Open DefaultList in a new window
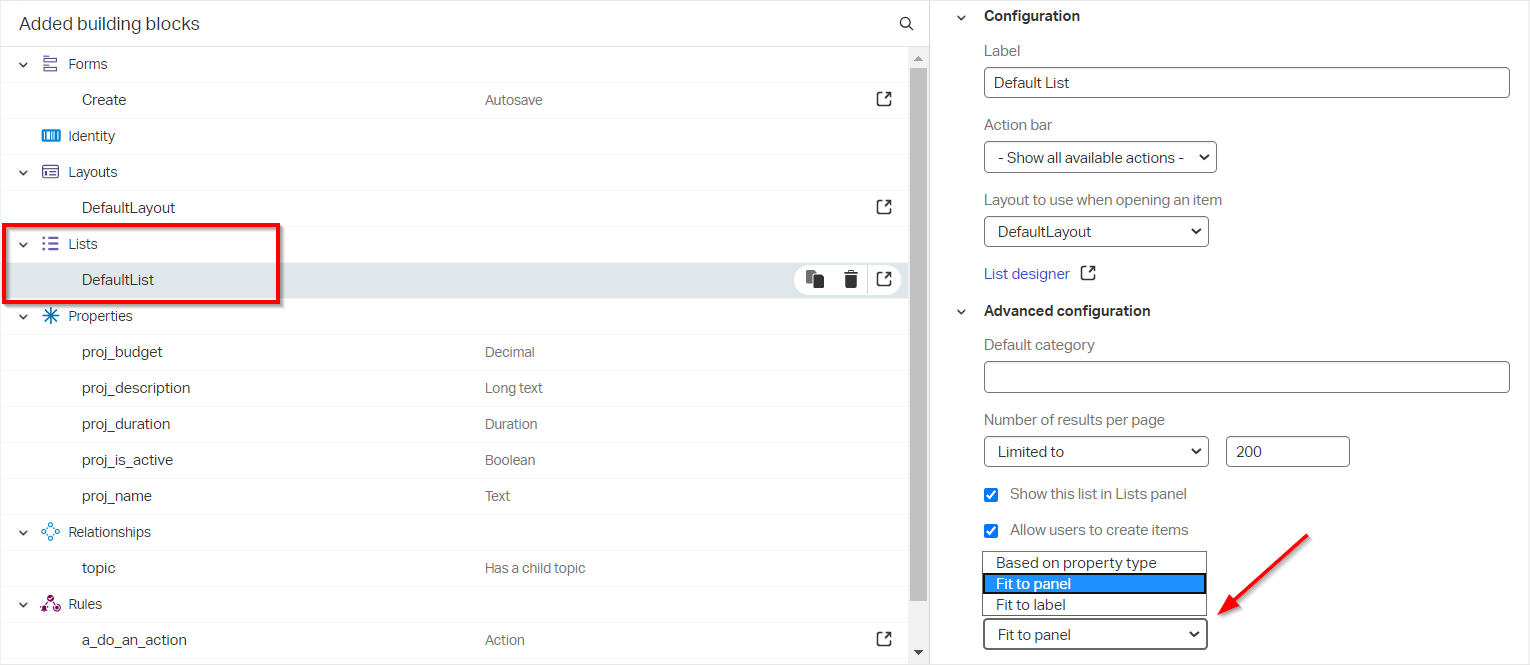The width and height of the screenshot is (1530, 665). 884,280
